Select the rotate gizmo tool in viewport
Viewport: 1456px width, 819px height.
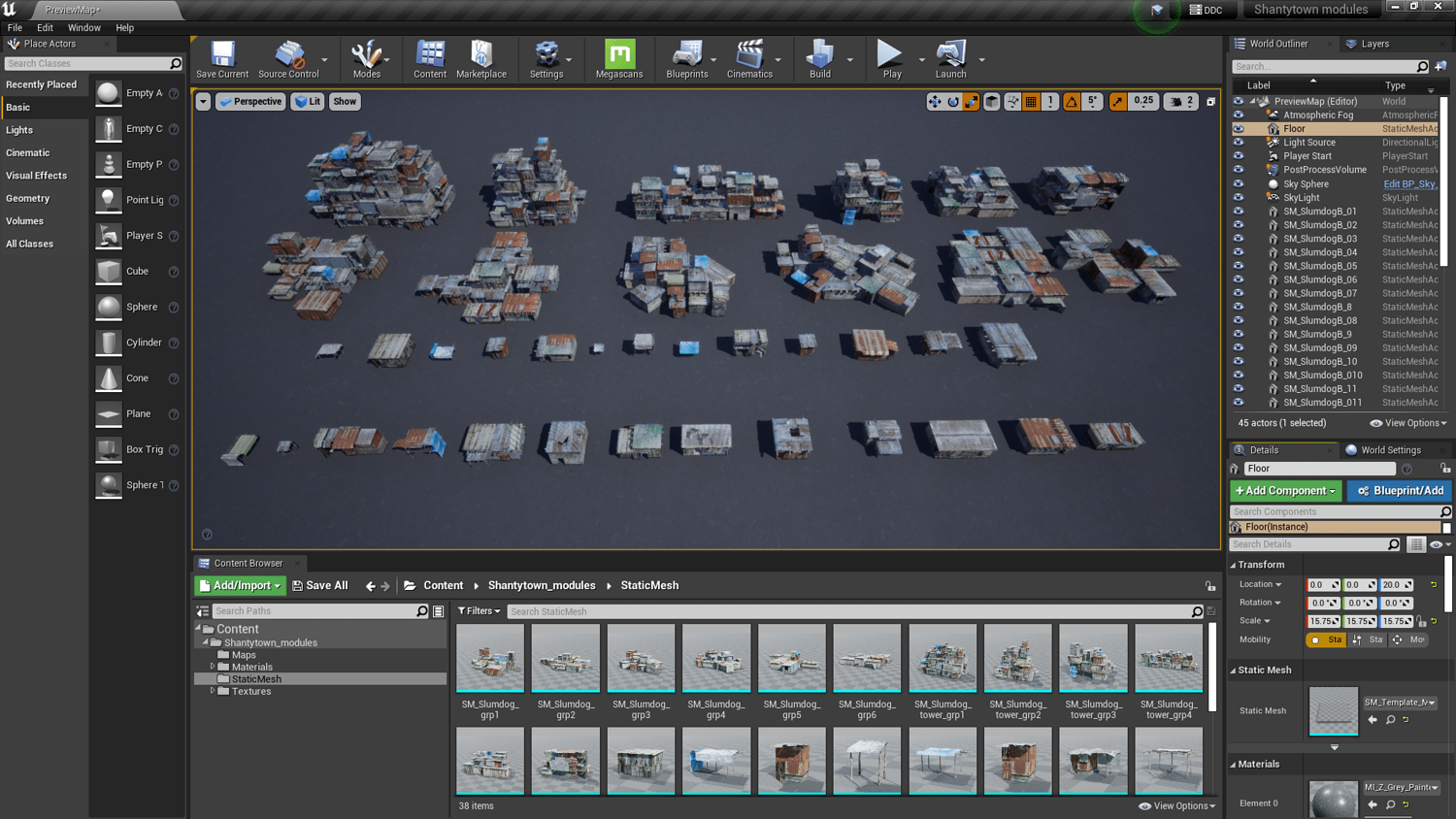point(953,101)
